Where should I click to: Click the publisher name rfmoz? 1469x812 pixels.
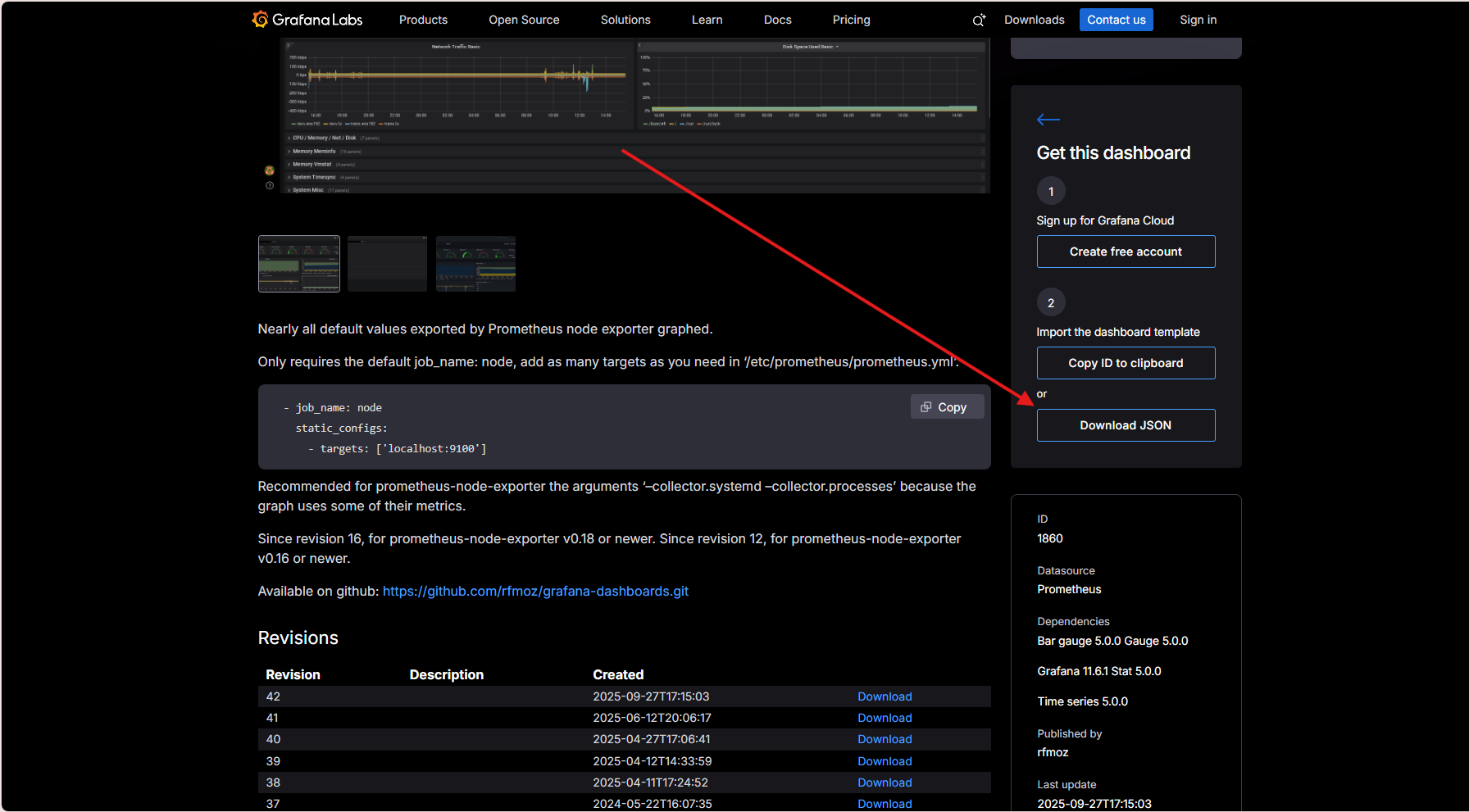pyautogui.click(x=1053, y=752)
